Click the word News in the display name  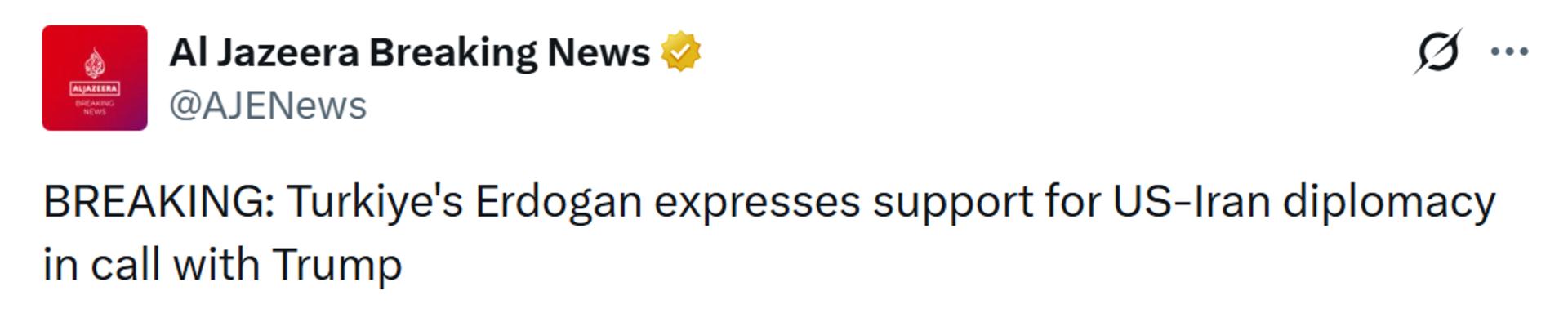599,53
